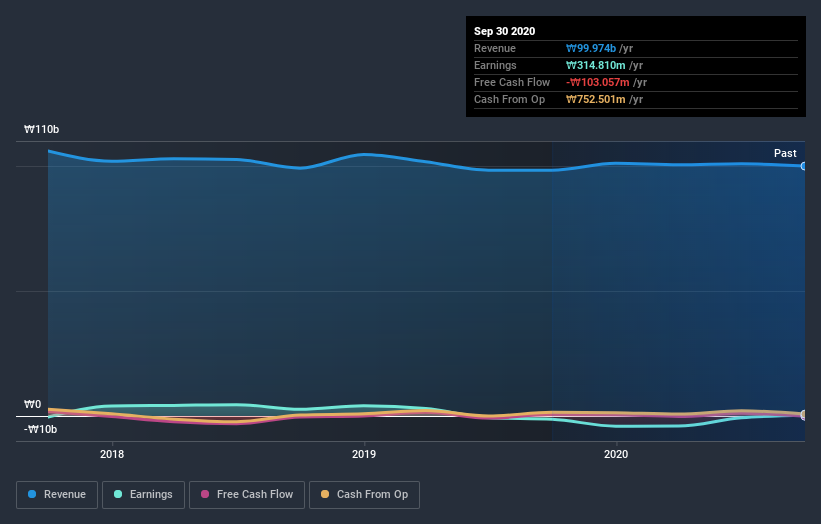Click the Free Cash Flow label in the tooltip
The height and width of the screenshot is (524, 821).
pyautogui.click(x=512, y=82)
